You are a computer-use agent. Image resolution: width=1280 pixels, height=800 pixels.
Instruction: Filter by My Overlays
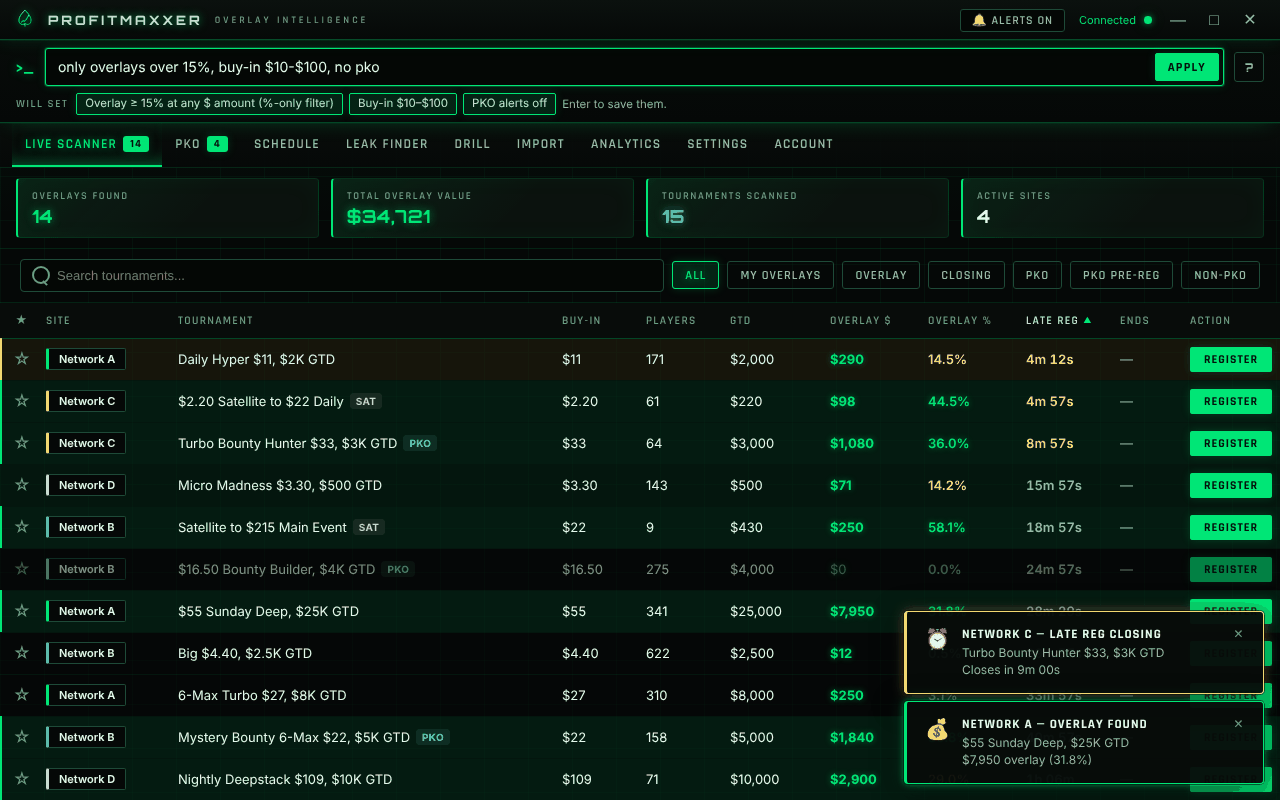pos(780,275)
